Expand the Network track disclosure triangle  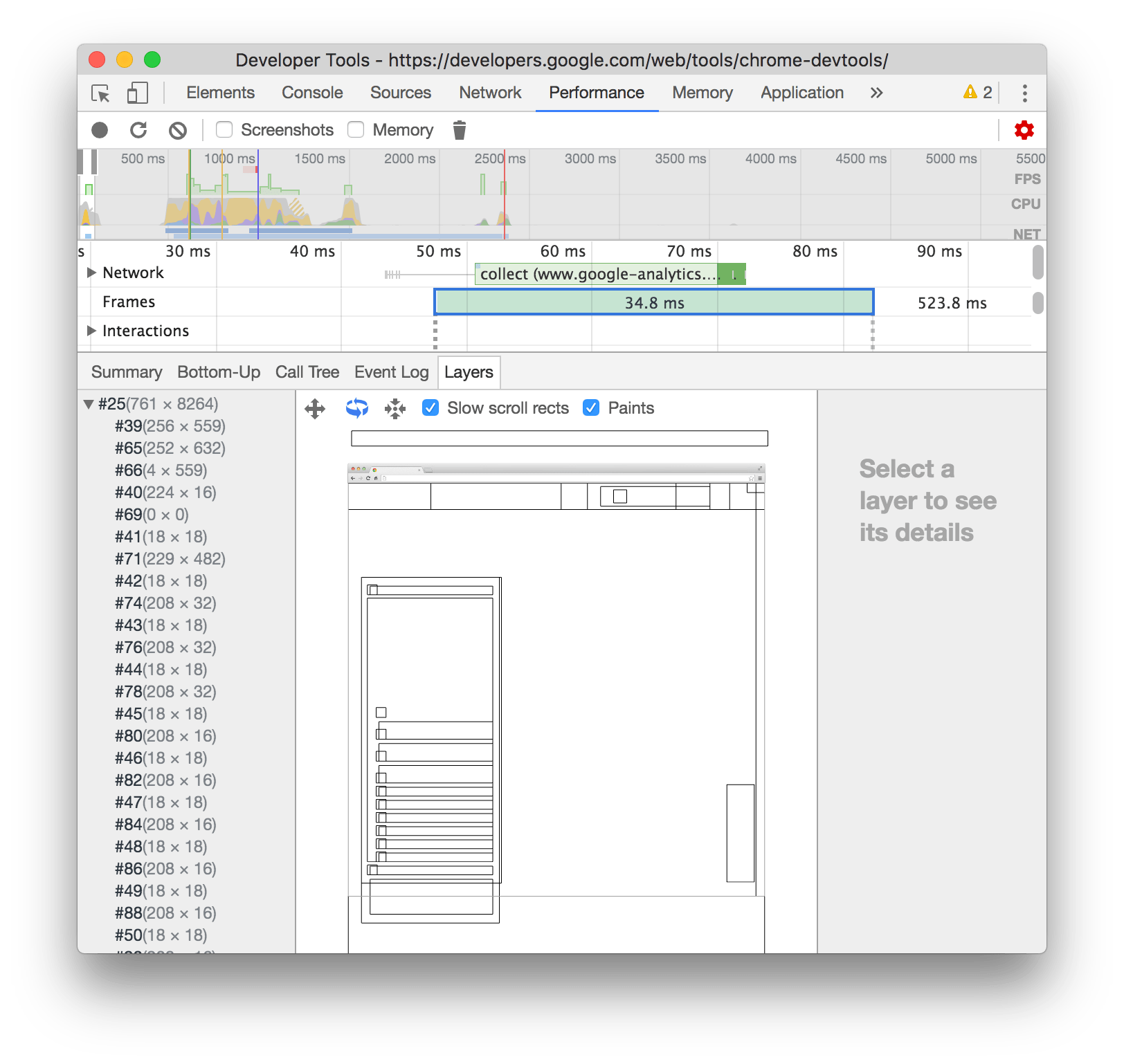tap(92, 272)
